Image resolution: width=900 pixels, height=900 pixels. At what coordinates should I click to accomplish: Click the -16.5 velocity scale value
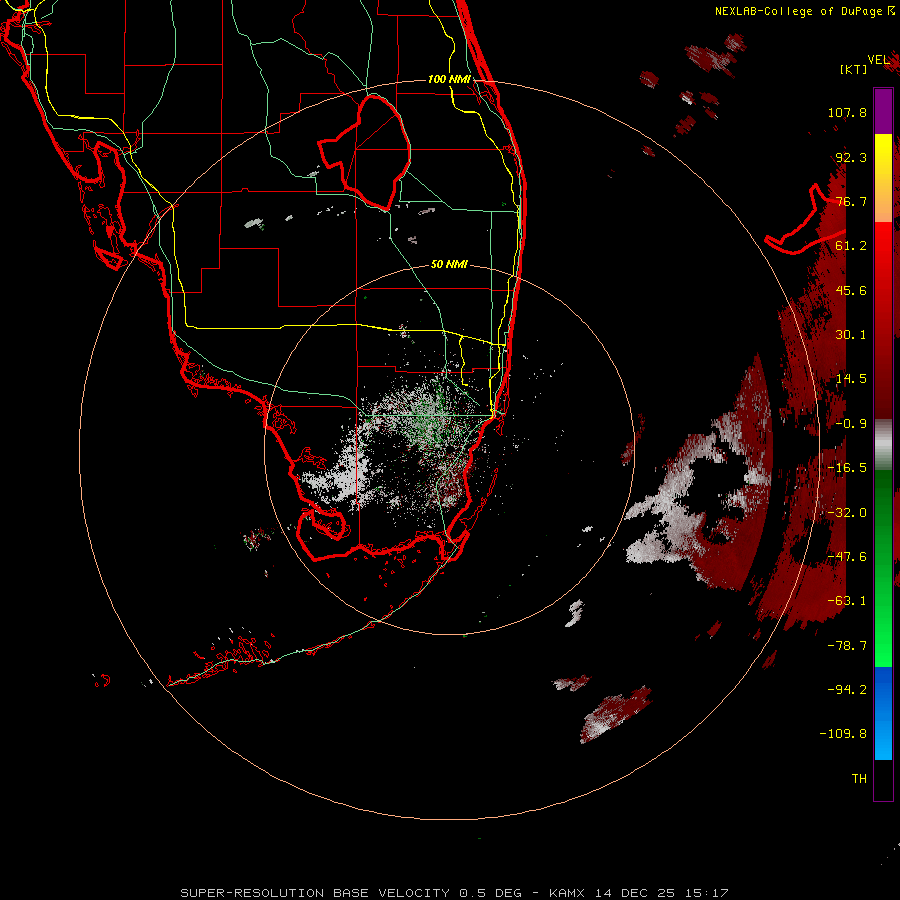coord(847,468)
